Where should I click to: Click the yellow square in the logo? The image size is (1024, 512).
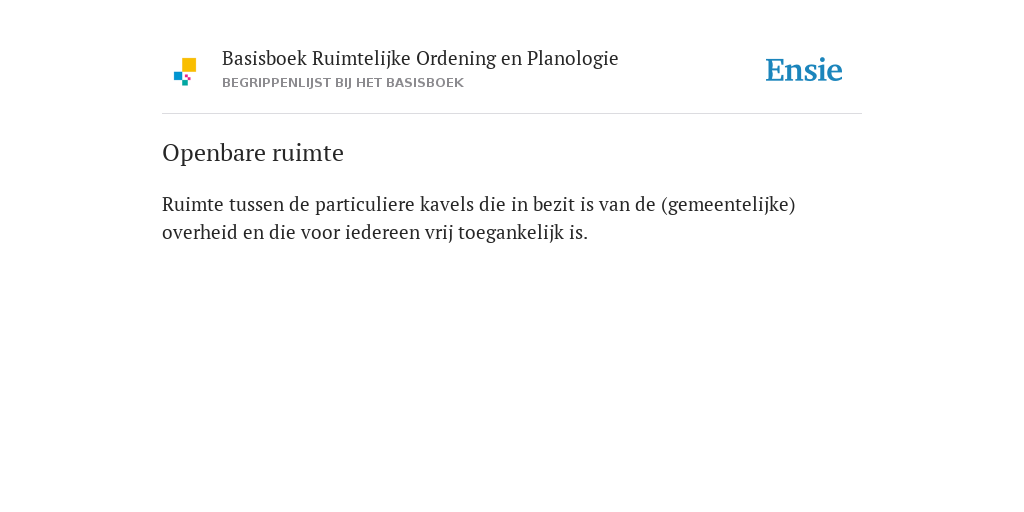tap(189, 65)
